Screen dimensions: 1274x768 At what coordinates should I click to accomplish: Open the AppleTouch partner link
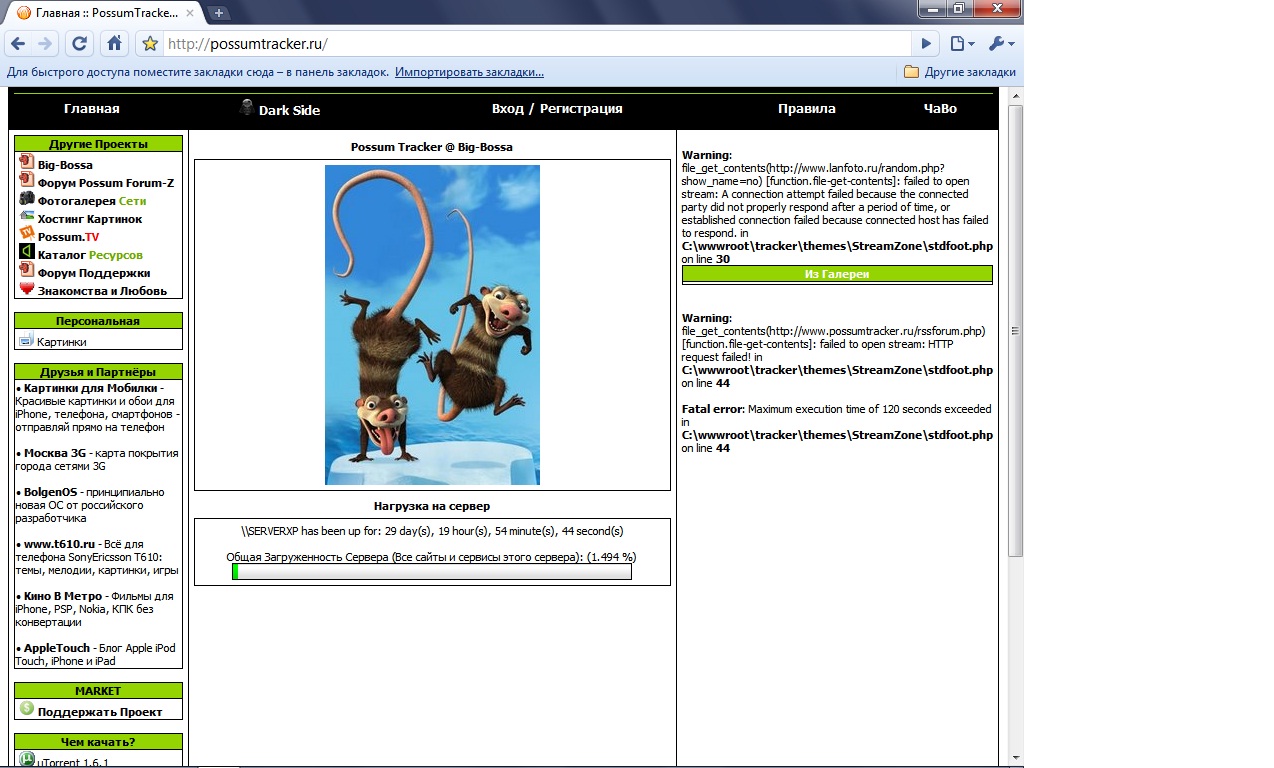[x=57, y=648]
